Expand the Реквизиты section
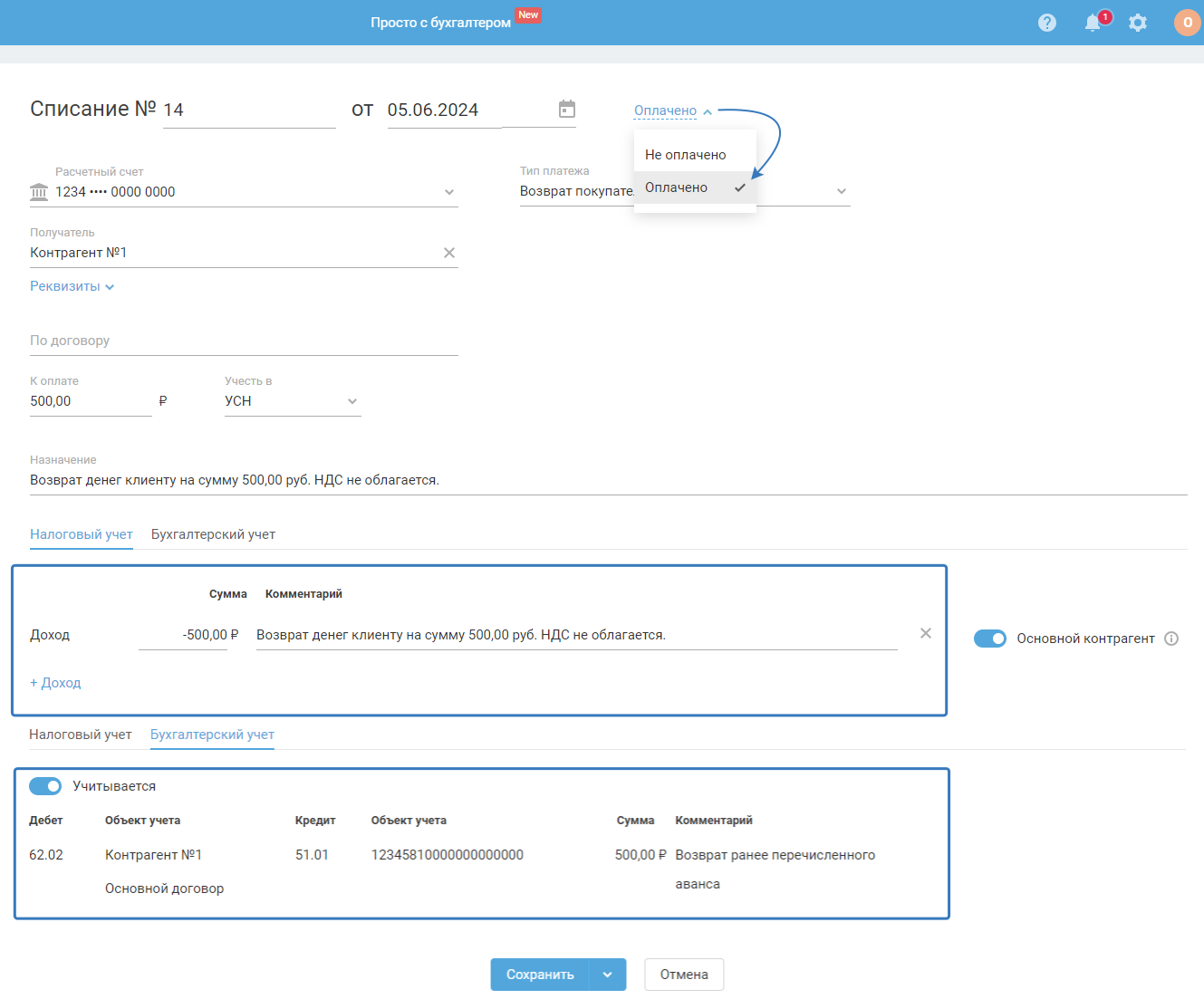Image resolution: width=1204 pixels, height=999 pixels. (72, 286)
